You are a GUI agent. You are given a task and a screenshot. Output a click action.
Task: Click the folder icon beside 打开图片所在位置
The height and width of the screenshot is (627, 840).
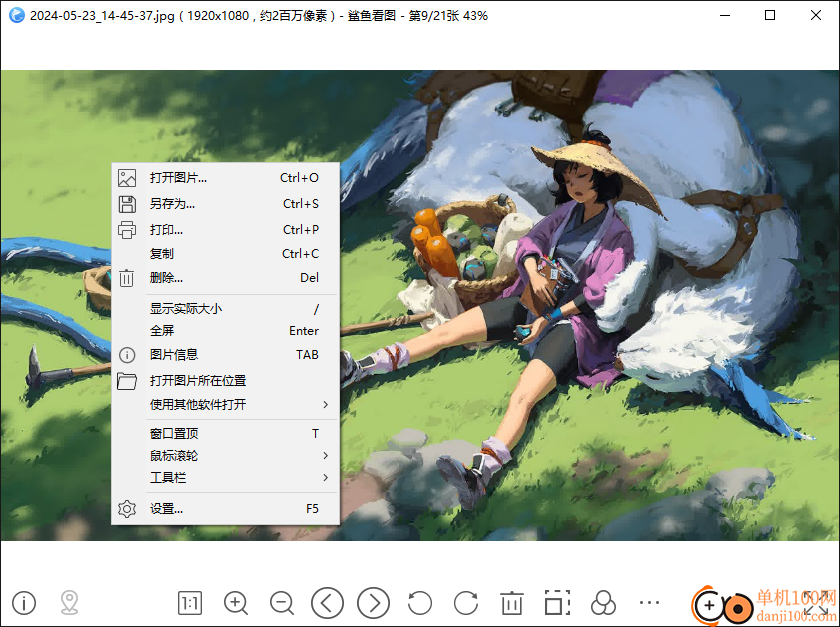point(127,380)
